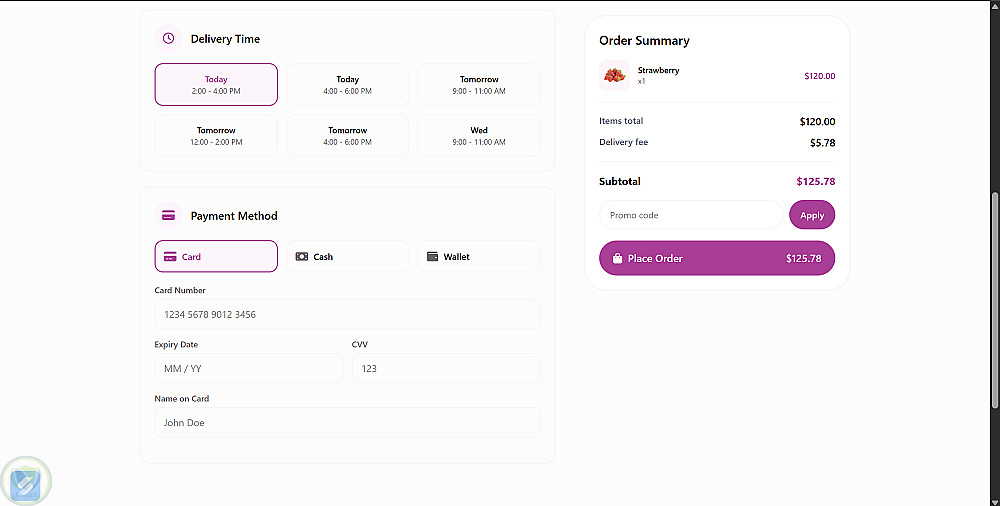Switch to Wallet payment method
The width and height of the screenshot is (1000, 506).
tap(478, 257)
